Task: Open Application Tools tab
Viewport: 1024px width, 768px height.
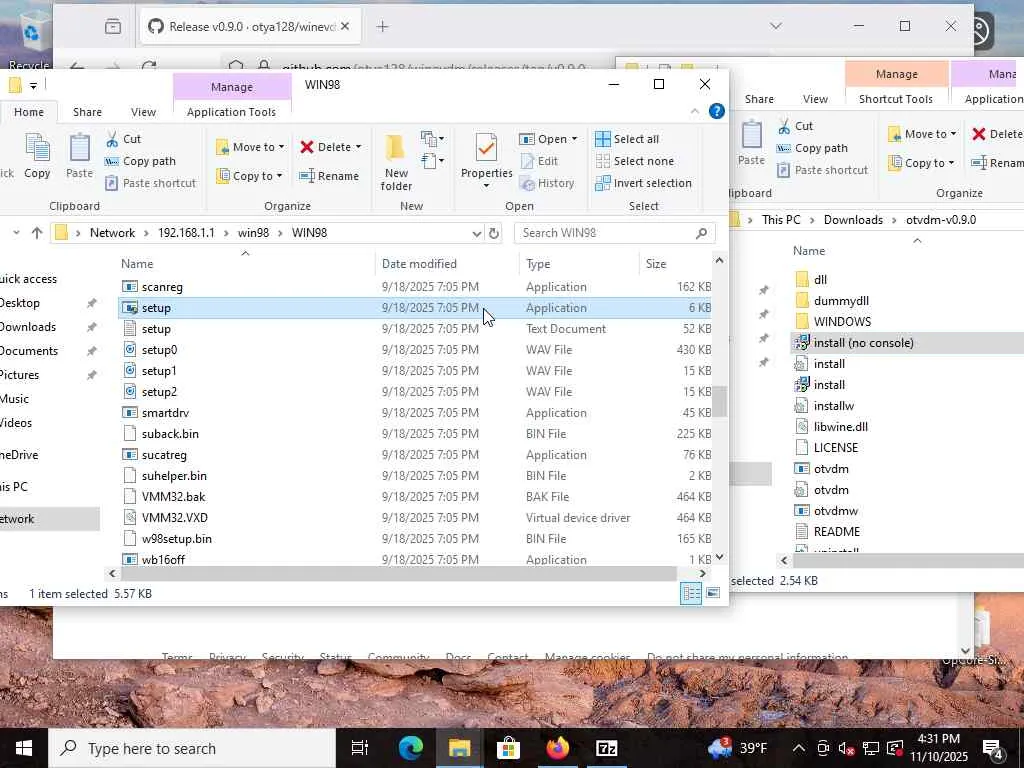Action: tap(231, 112)
